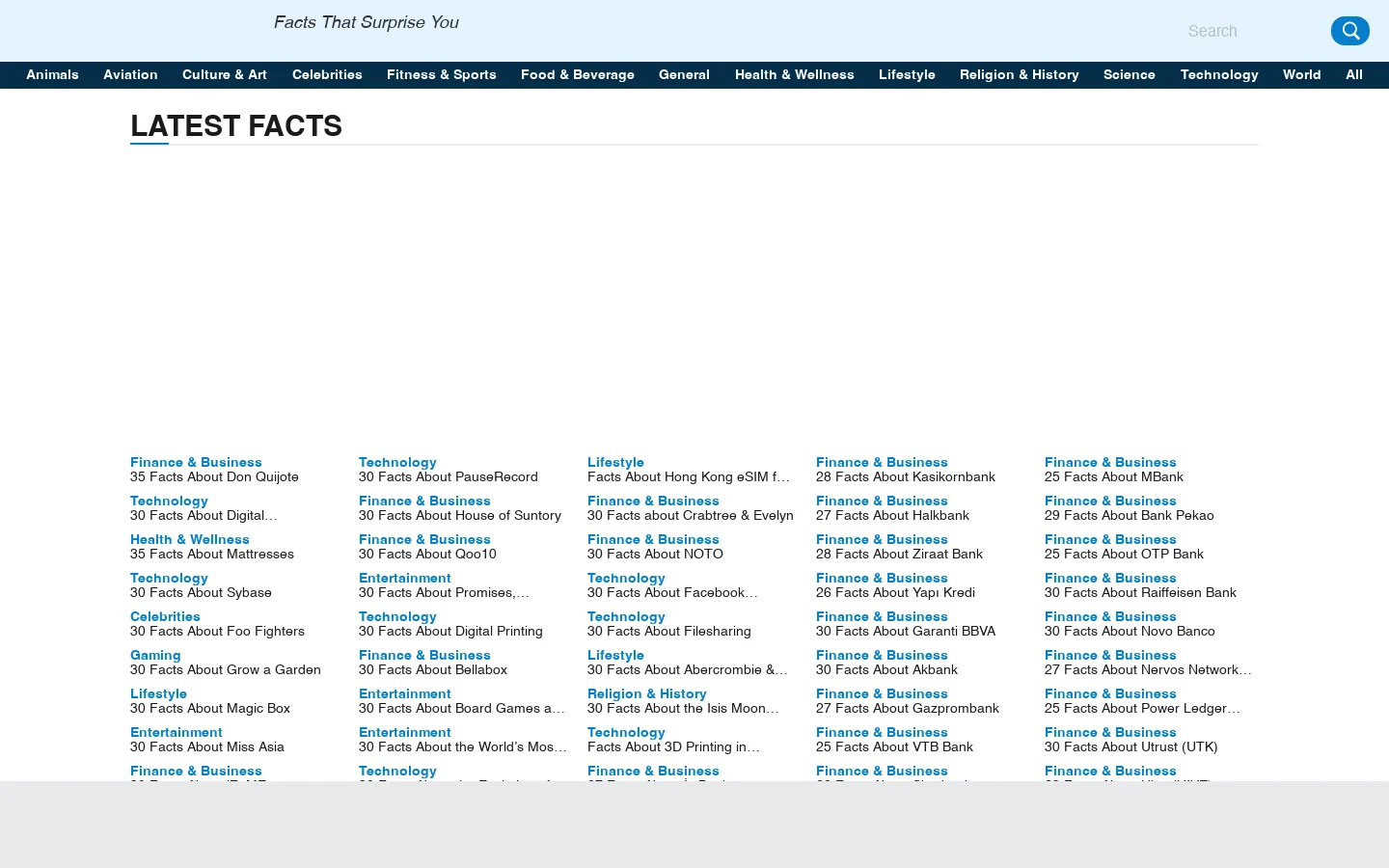Read "30 Facts About NOTO" article

(x=655, y=554)
